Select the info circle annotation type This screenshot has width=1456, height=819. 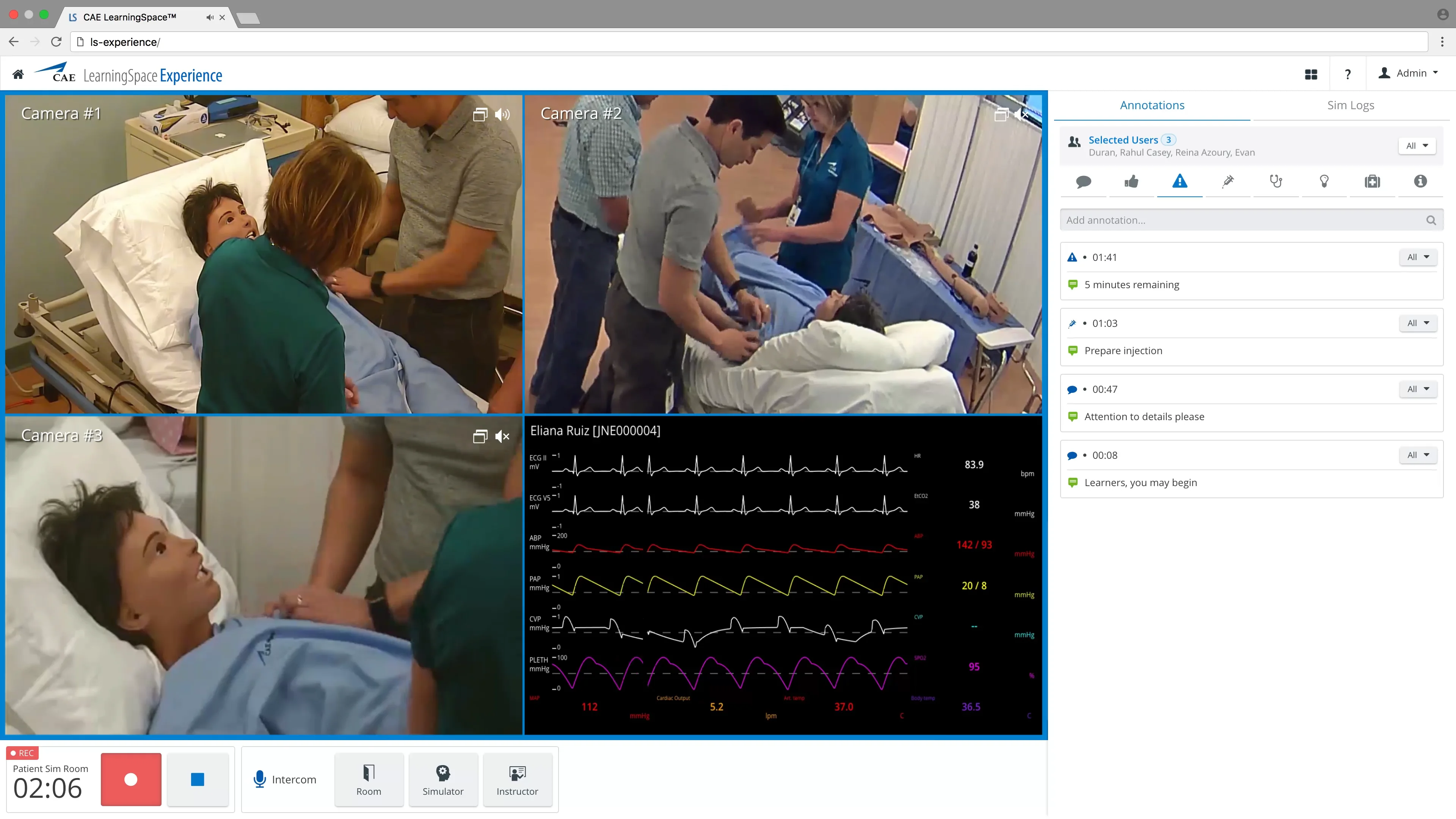click(x=1420, y=181)
